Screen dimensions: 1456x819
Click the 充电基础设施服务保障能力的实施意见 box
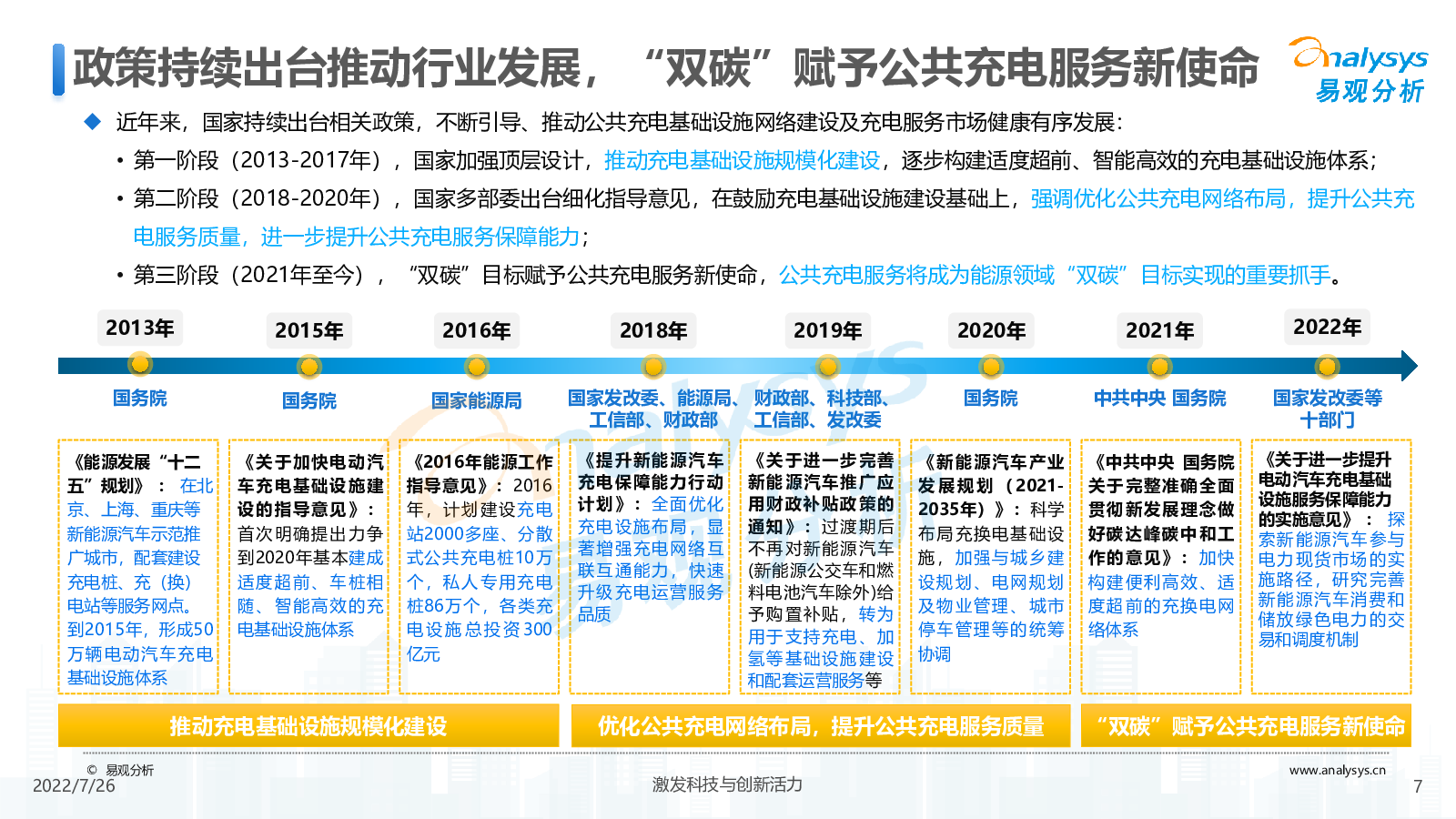(x=1330, y=567)
